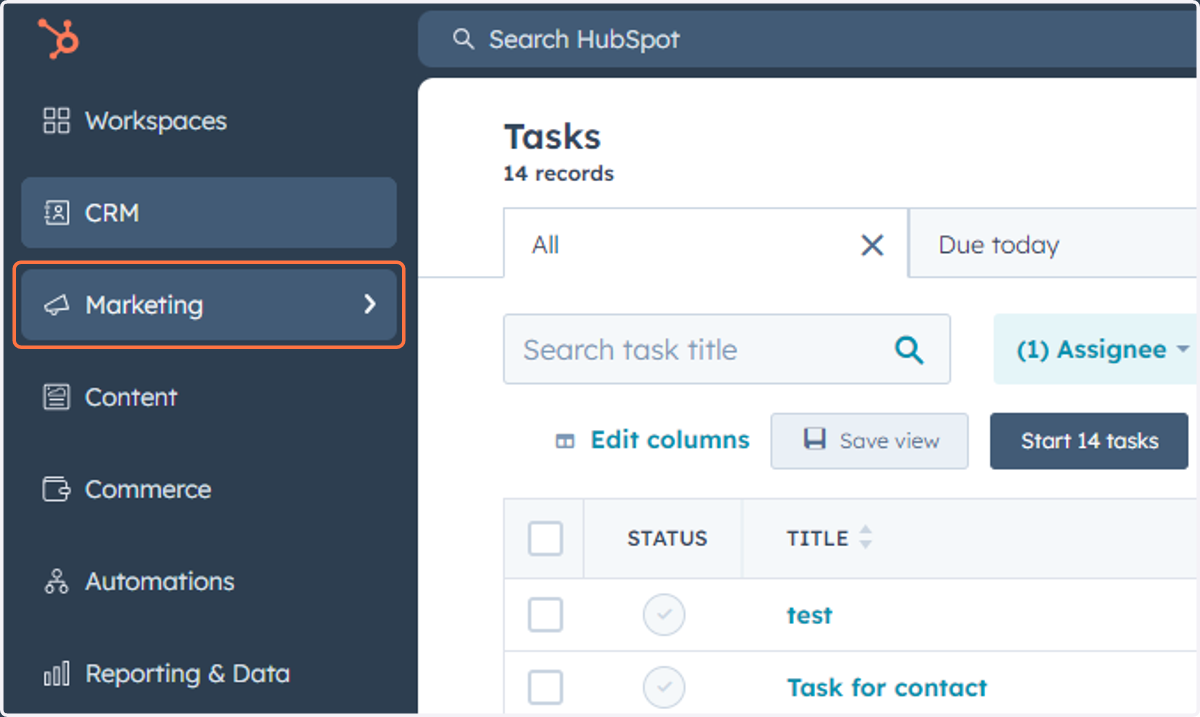Click the CRM contact-book icon
Screen dimensions: 1200x717
coord(57,213)
